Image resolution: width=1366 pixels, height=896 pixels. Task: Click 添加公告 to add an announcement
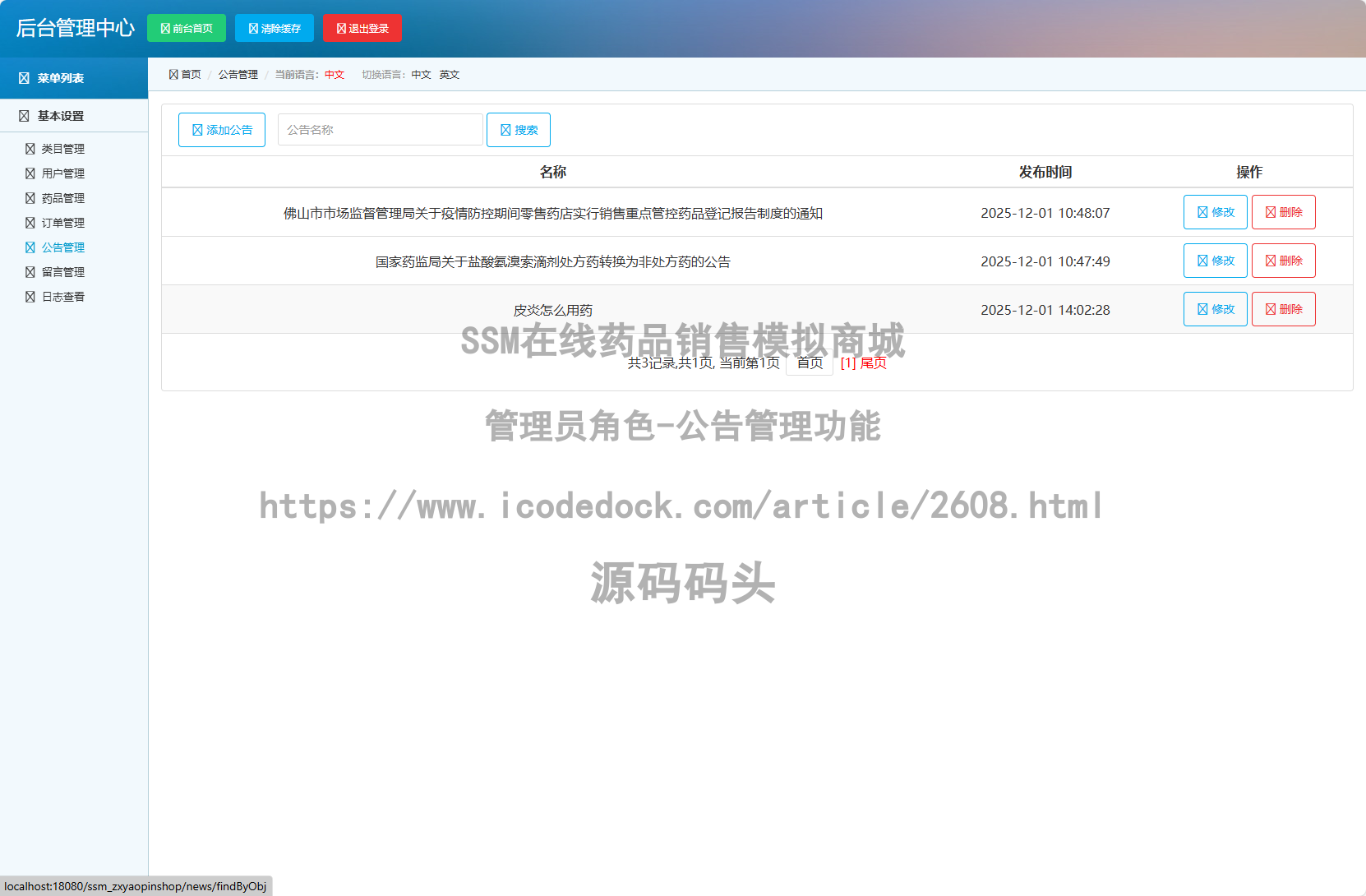tap(221, 129)
